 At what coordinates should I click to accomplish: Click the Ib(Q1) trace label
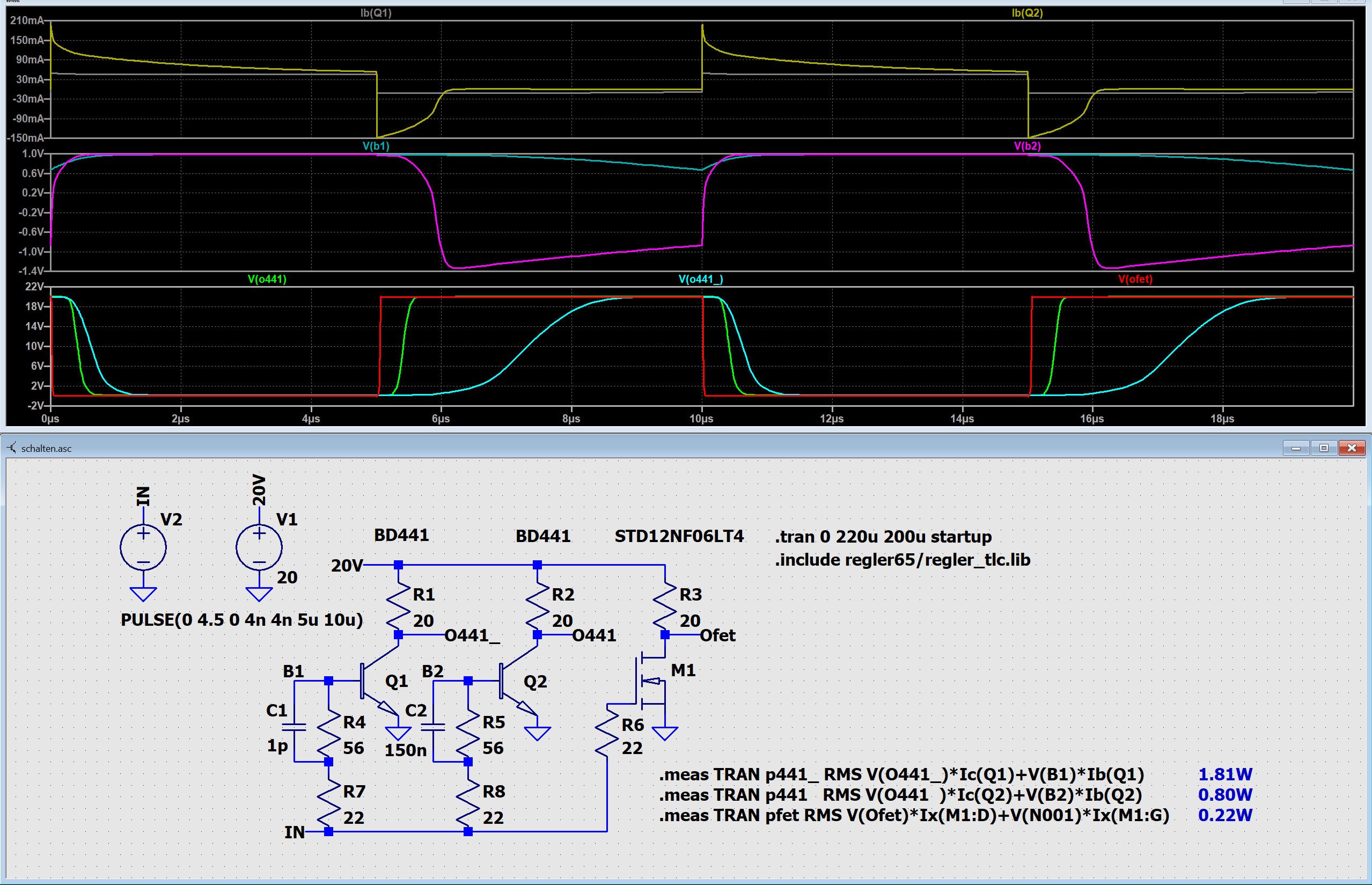click(376, 13)
